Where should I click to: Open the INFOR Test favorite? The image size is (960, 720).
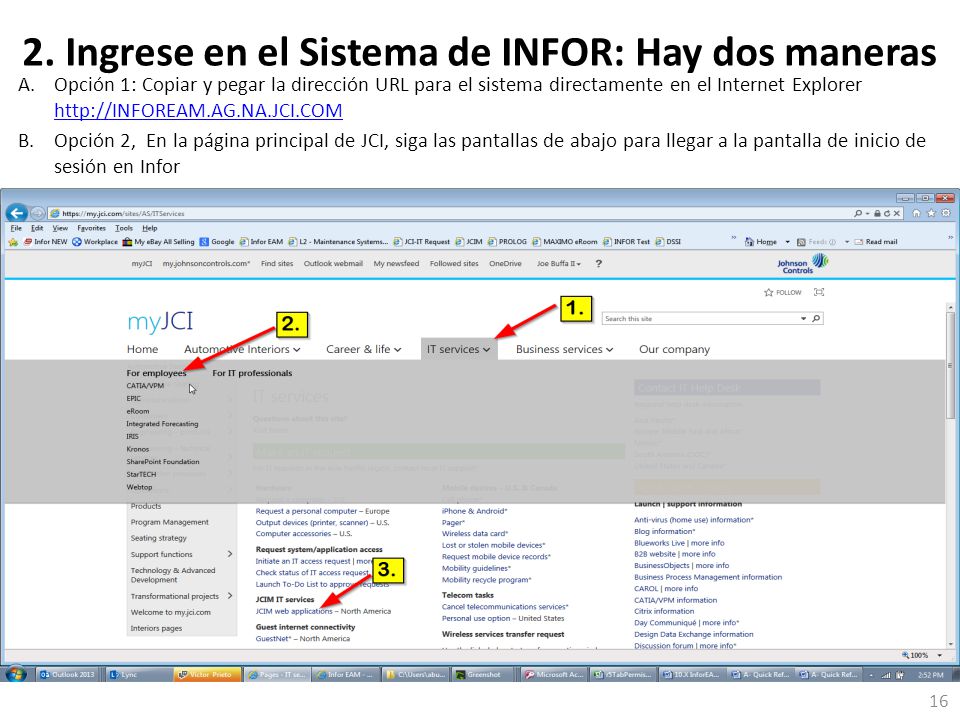tap(626, 242)
